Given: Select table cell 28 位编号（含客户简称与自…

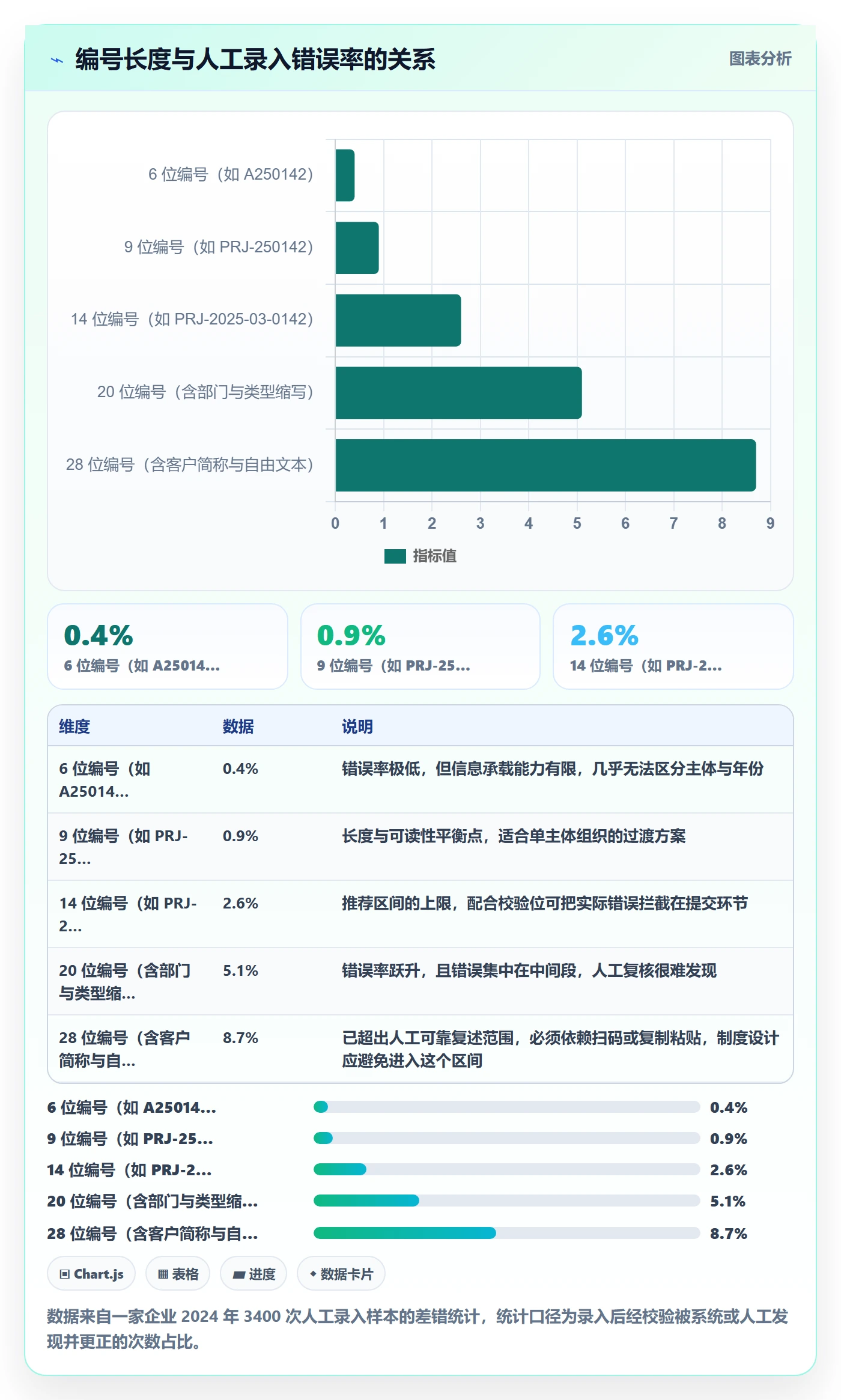Looking at the screenshot, I should click(x=130, y=1049).
